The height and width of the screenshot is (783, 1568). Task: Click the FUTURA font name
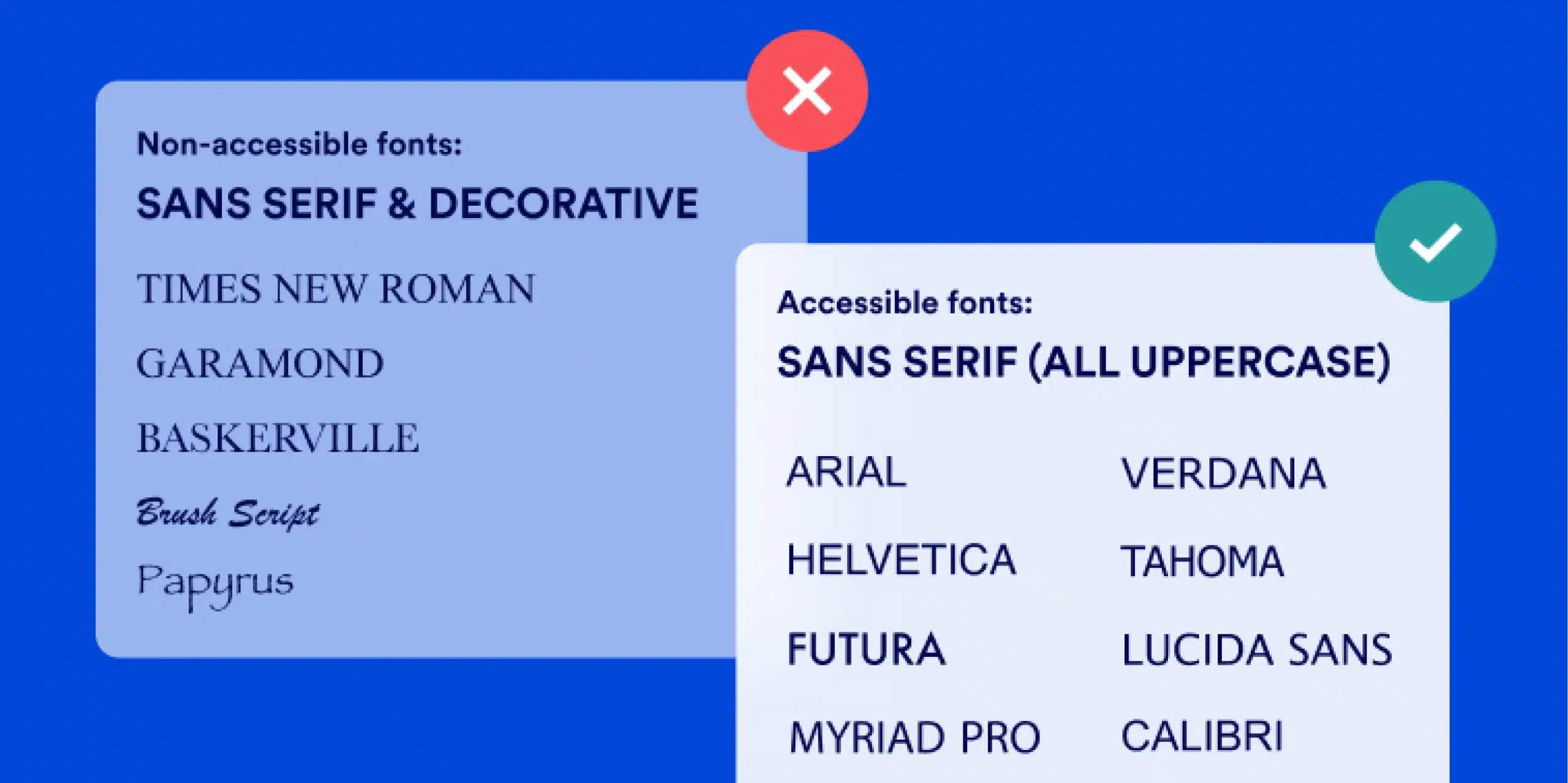(x=866, y=648)
